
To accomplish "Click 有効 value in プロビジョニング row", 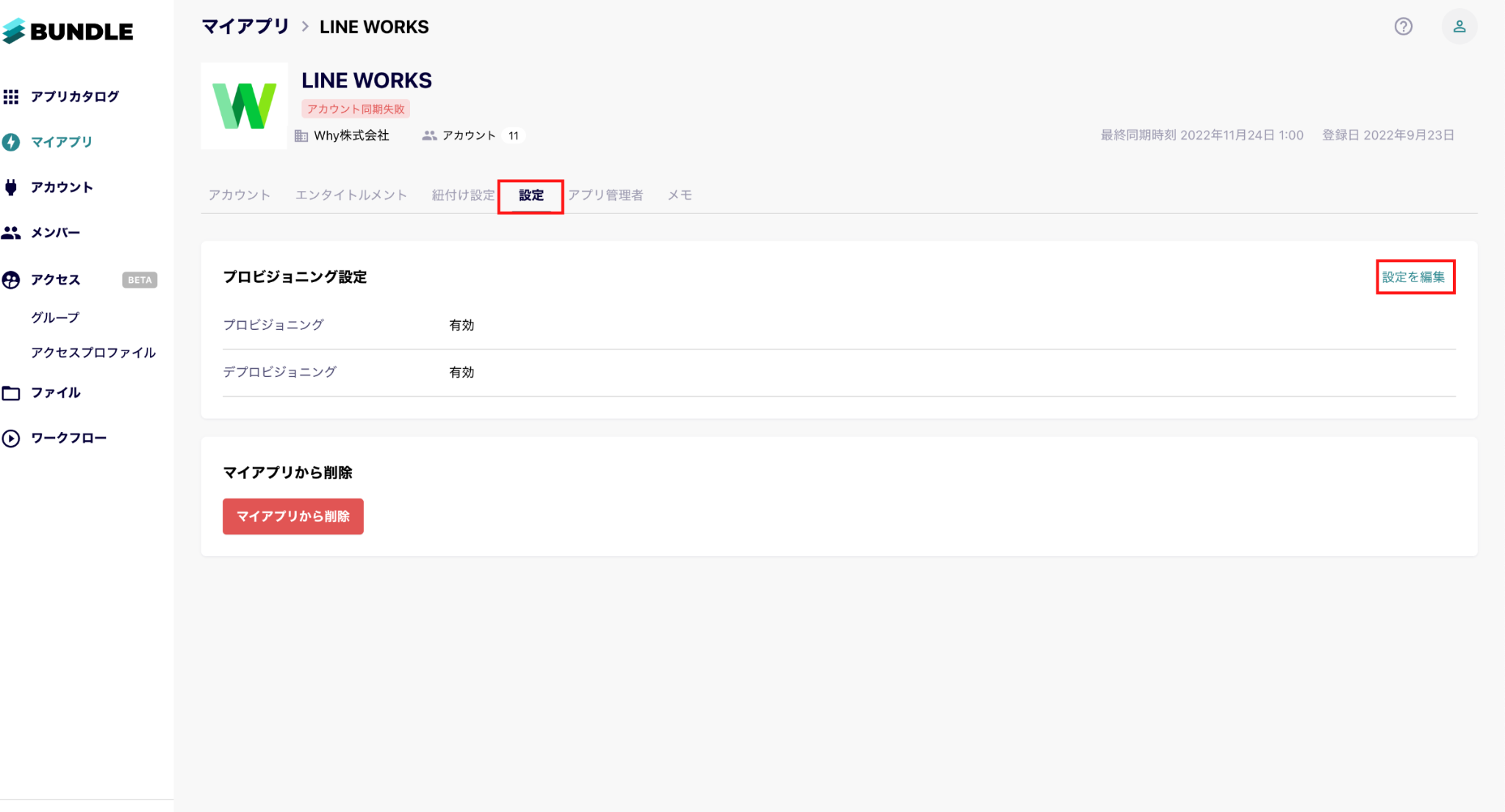I will (461, 325).
